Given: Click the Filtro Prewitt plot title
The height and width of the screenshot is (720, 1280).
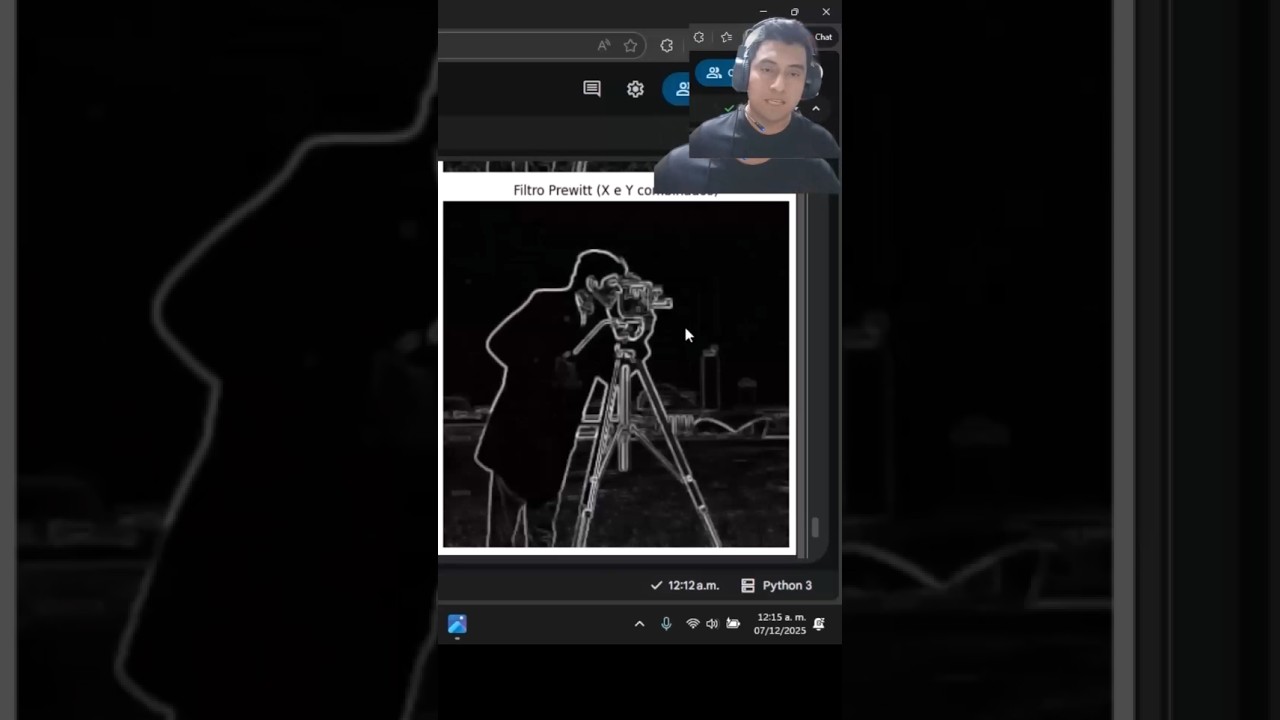Looking at the screenshot, I should (x=615, y=190).
